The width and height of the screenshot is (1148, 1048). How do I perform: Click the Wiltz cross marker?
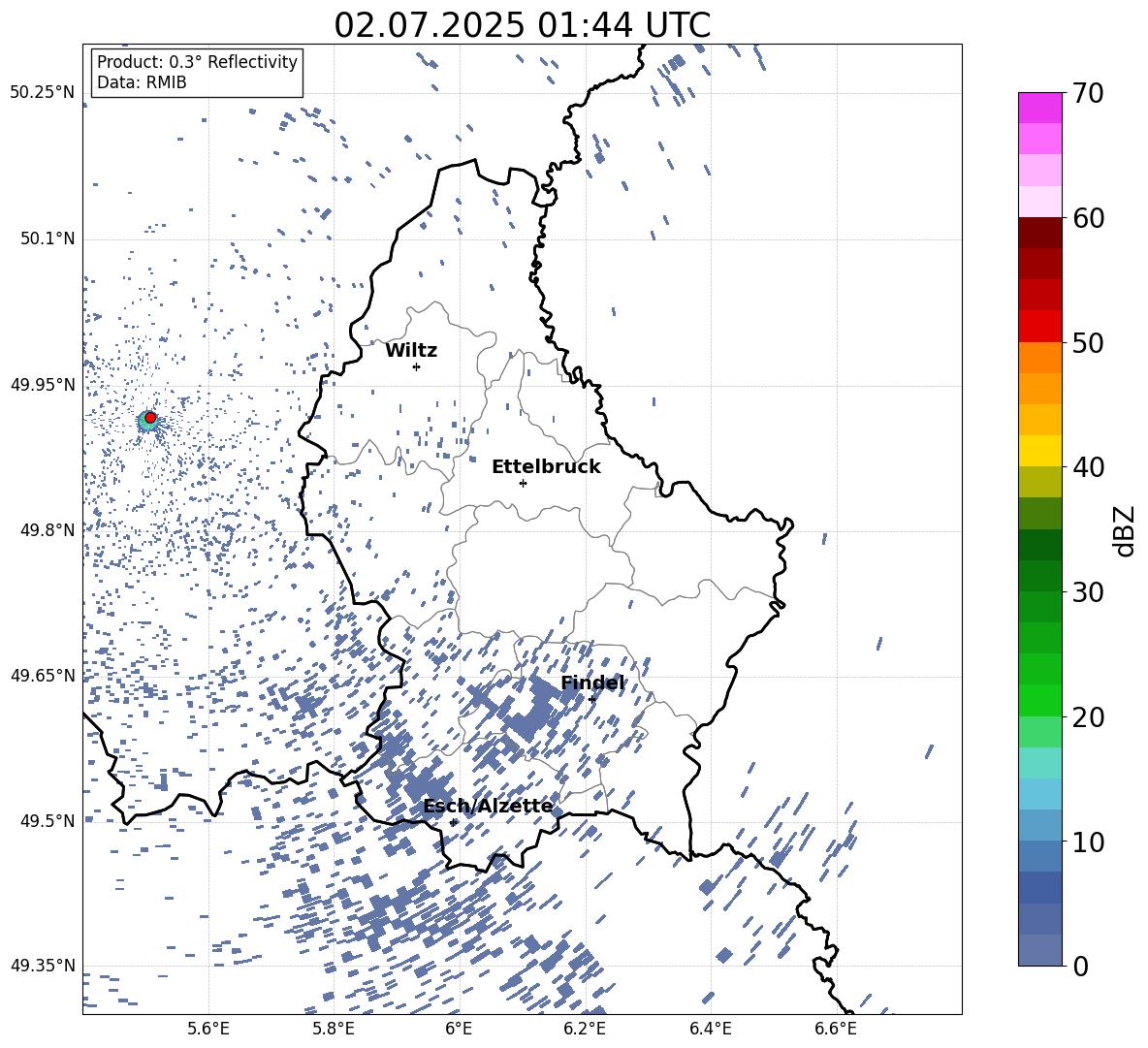(x=417, y=366)
